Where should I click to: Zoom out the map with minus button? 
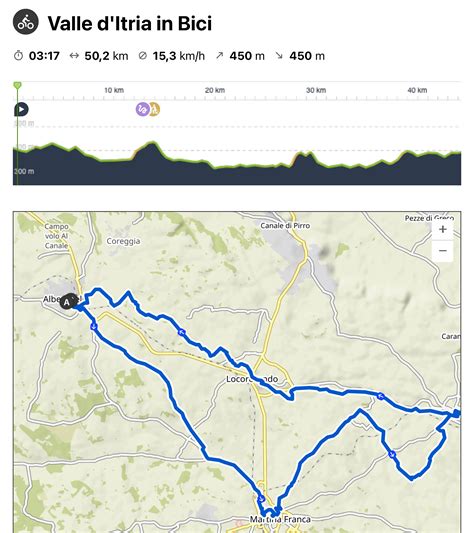pos(442,251)
